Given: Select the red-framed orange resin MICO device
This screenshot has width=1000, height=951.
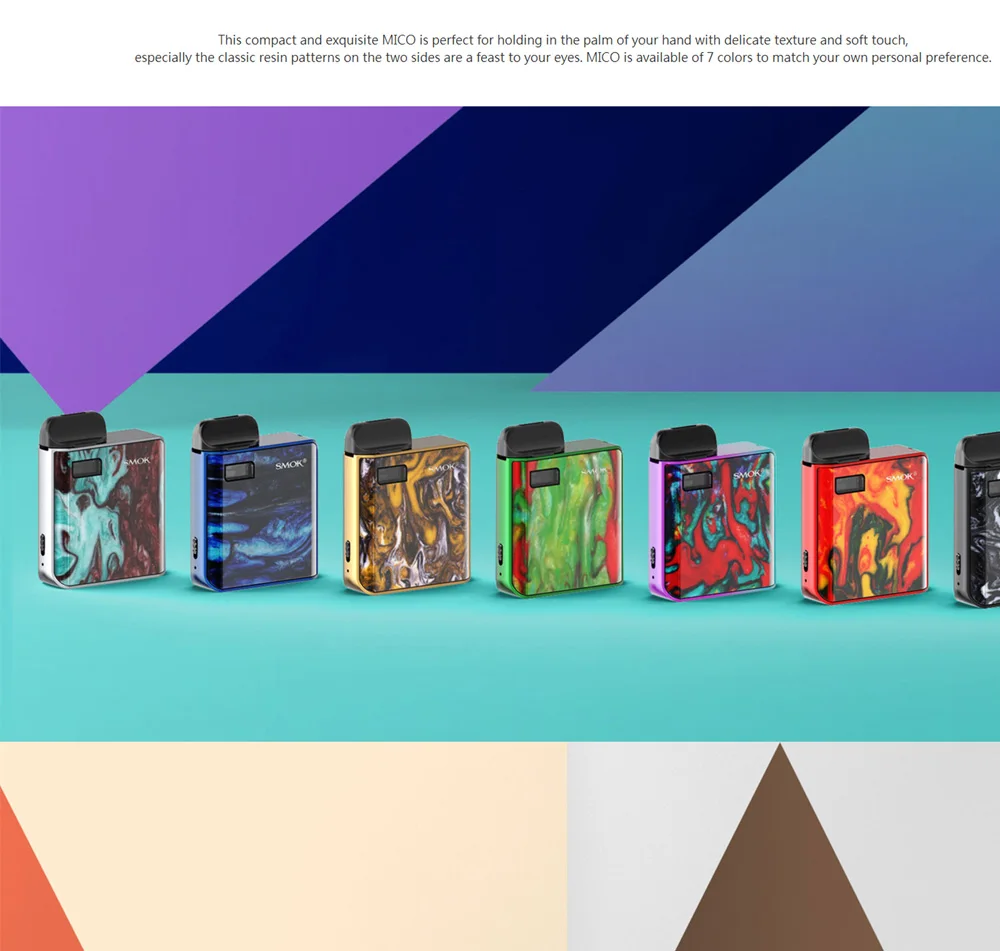Looking at the screenshot, I should click(865, 517).
